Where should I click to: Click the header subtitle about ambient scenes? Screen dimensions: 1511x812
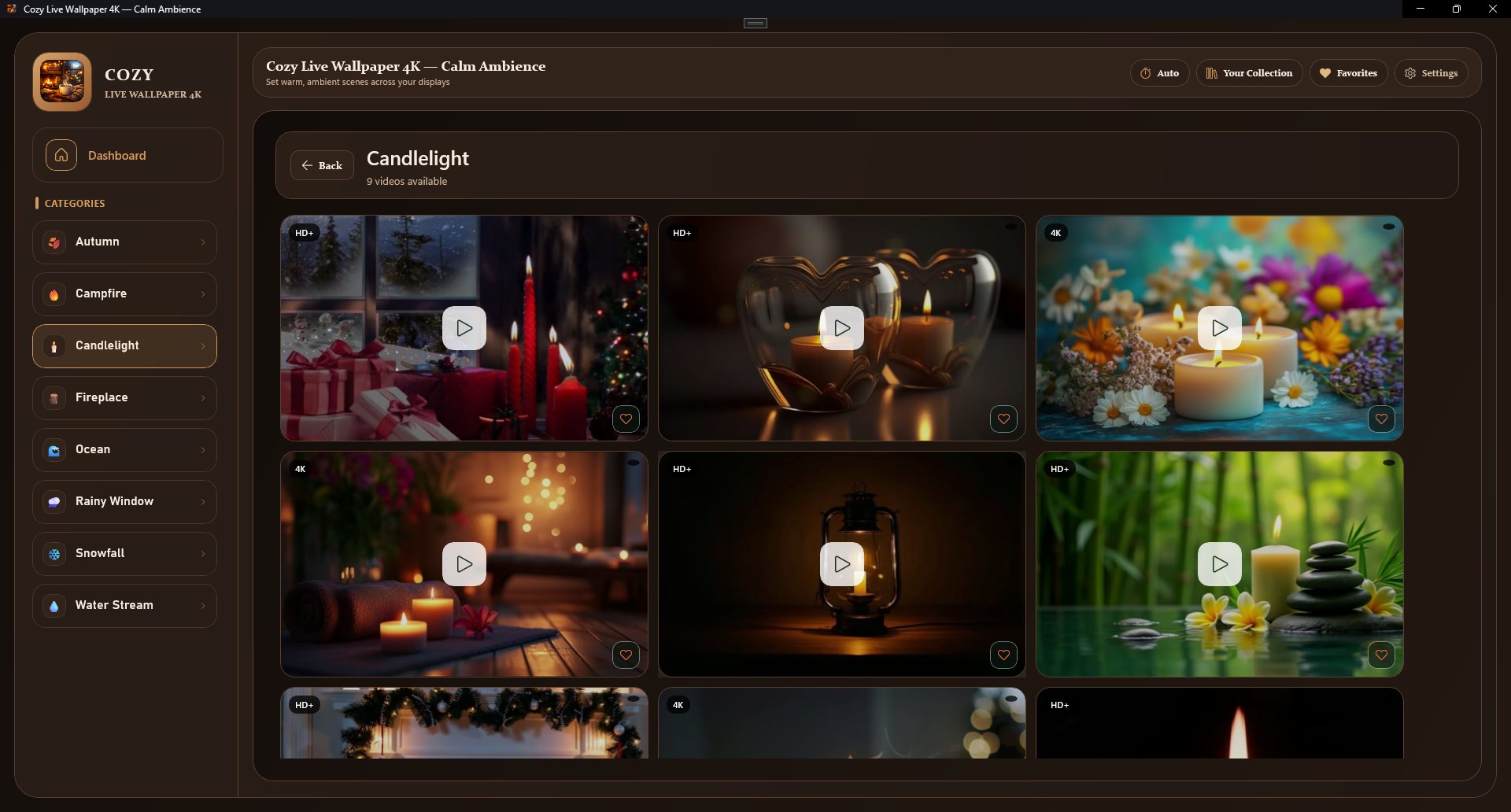coord(358,82)
